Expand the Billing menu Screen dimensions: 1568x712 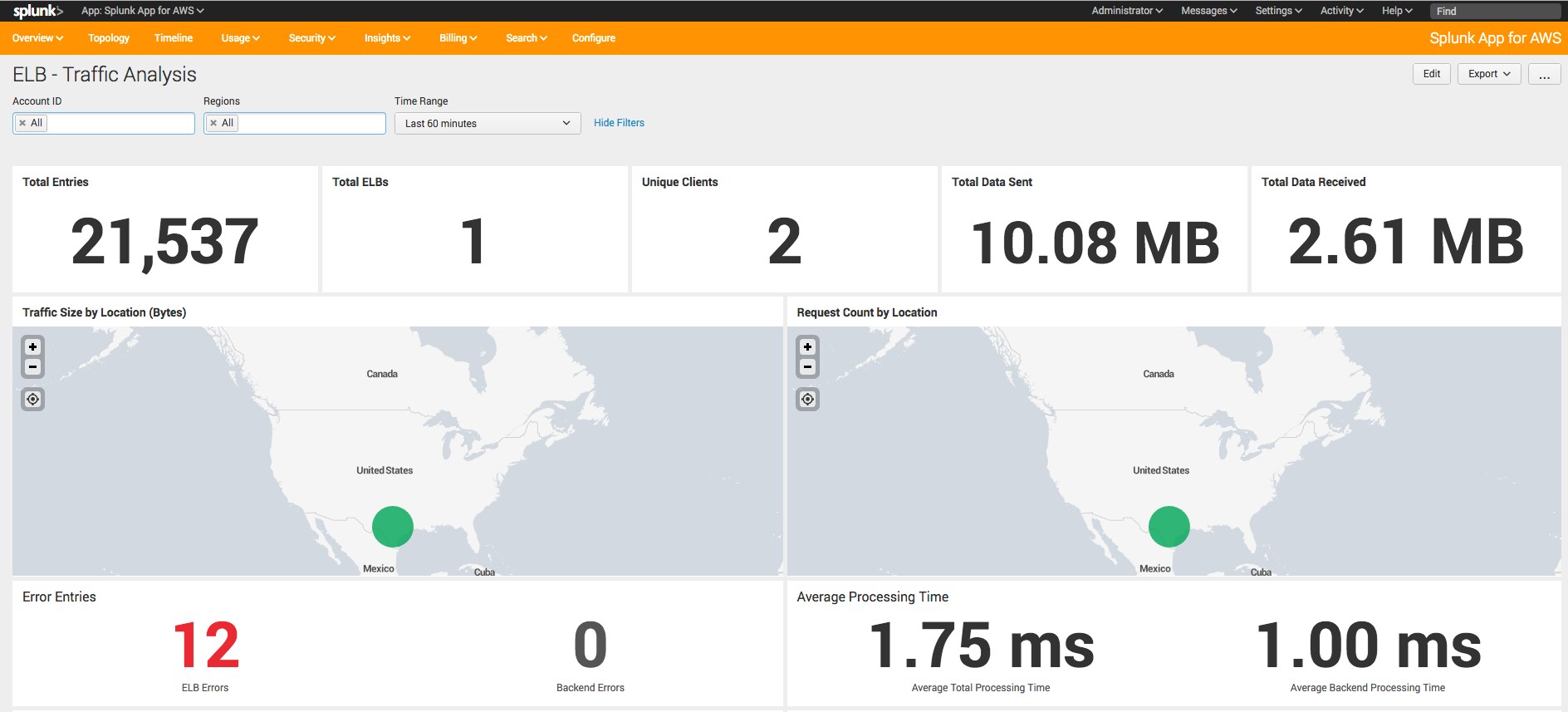(x=458, y=38)
